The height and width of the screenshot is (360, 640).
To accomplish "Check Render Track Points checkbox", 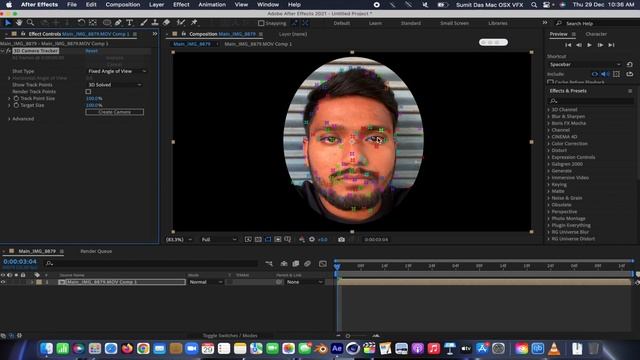I will [88, 92].
